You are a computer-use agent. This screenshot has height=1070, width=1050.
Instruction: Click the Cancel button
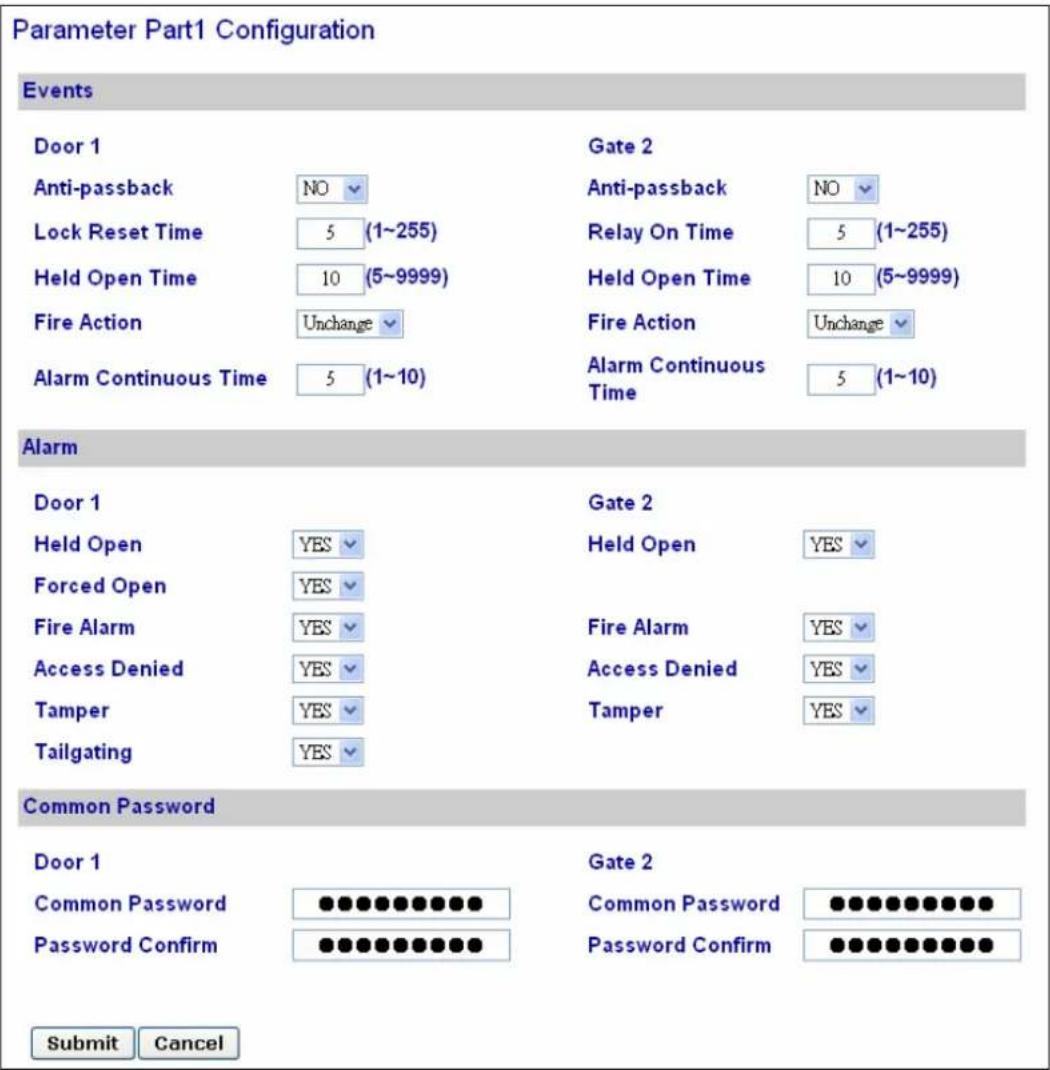click(x=189, y=1043)
